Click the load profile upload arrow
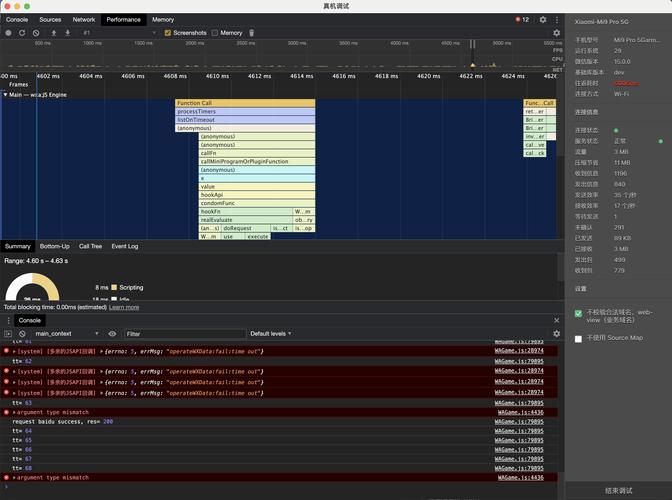The height and width of the screenshot is (500, 672). (54, 33)
